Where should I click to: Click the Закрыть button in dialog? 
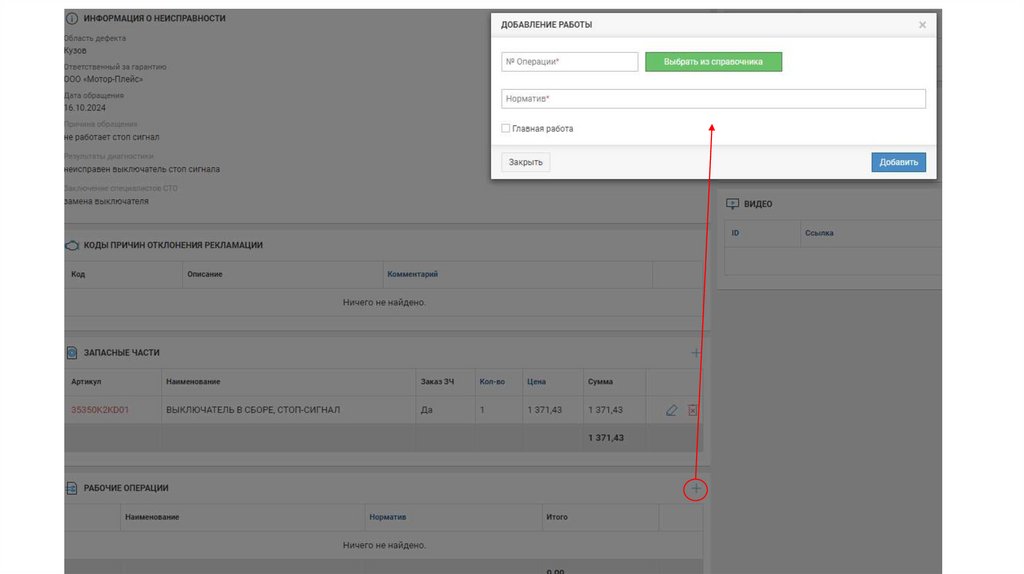pyautogui.click(x=526, y=162)
